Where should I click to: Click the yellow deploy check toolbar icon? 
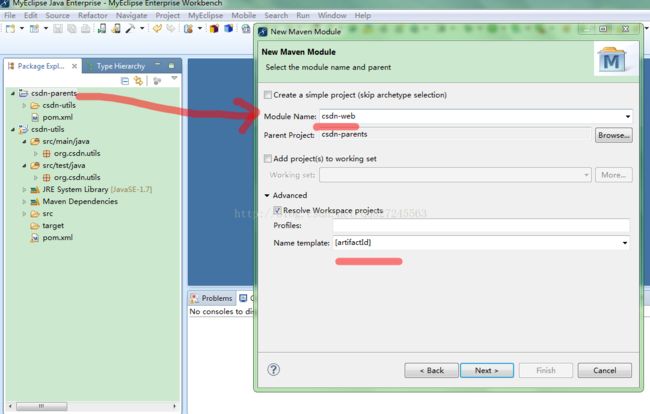pos(157,28)
